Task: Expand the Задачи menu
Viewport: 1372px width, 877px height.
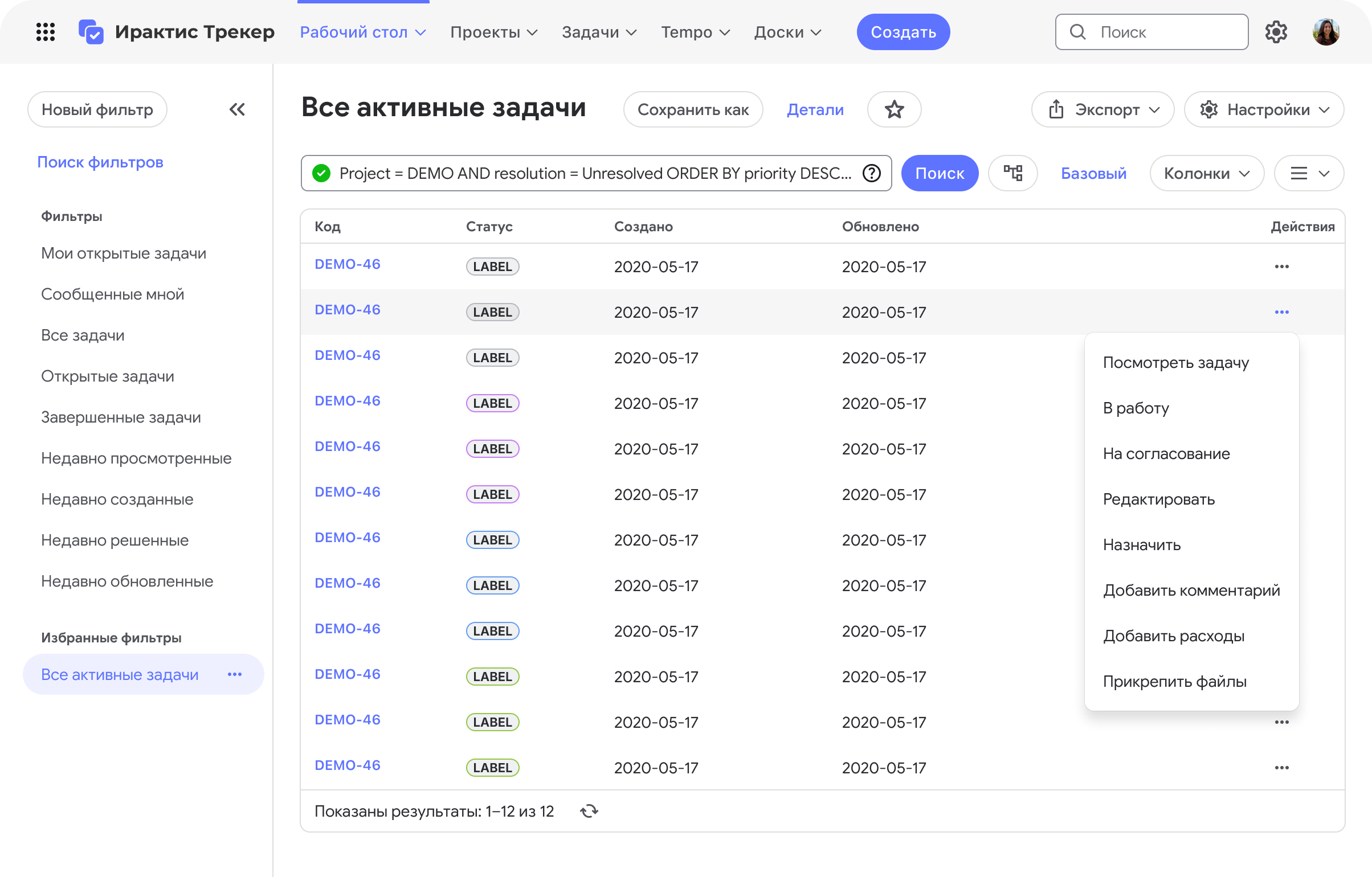Action: point(599,32)
